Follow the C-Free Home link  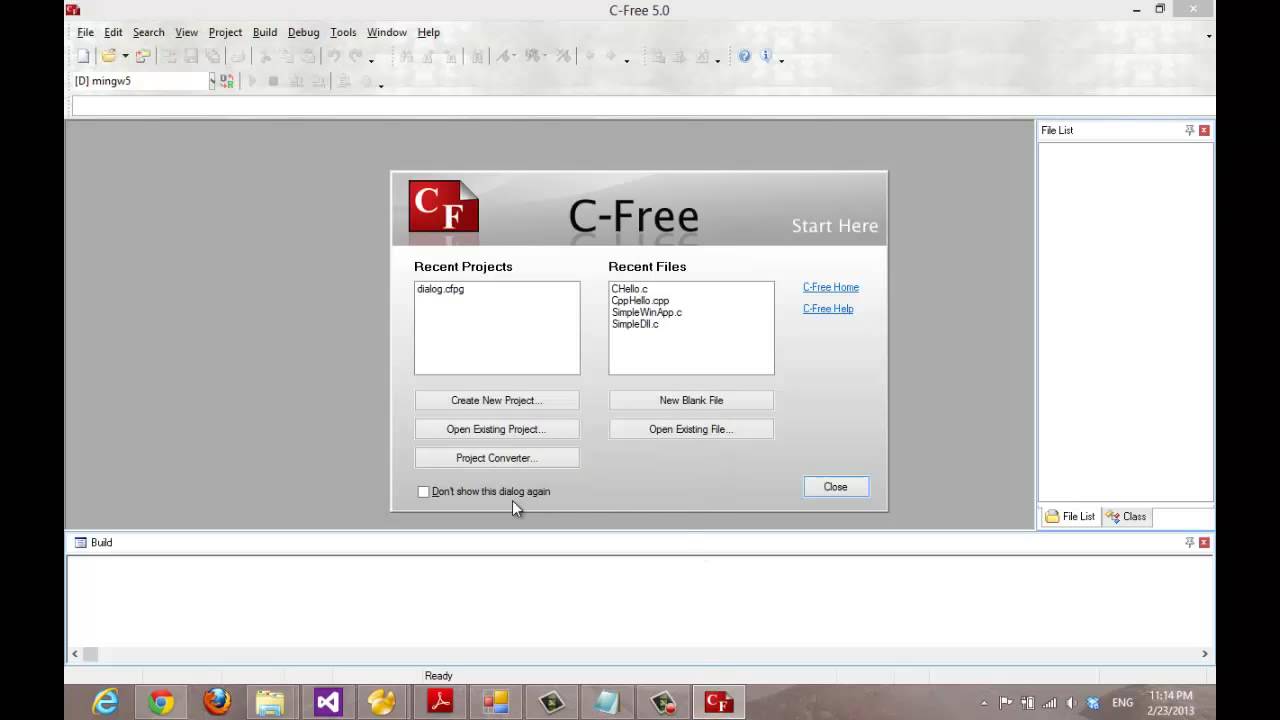click(831, 287)
